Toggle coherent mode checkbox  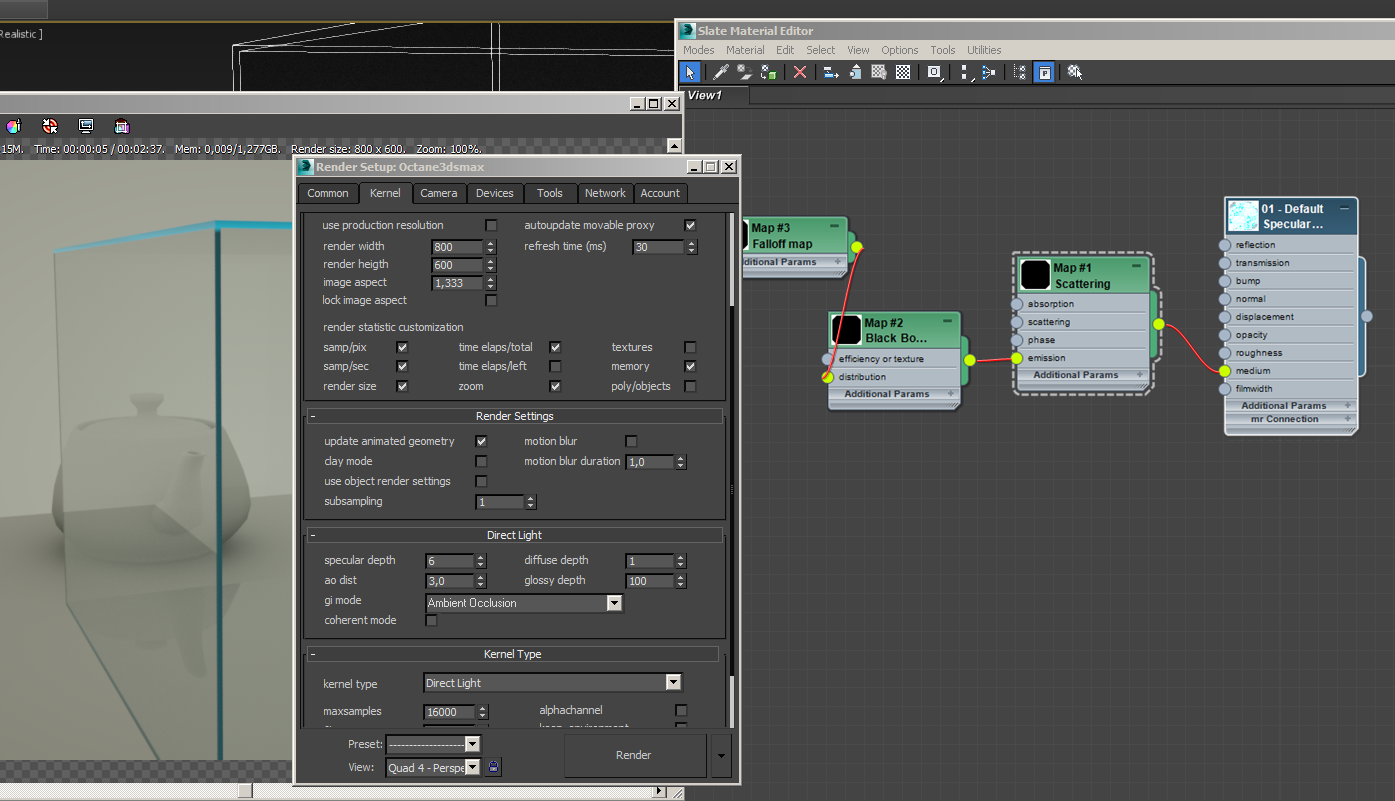[431, 620]
